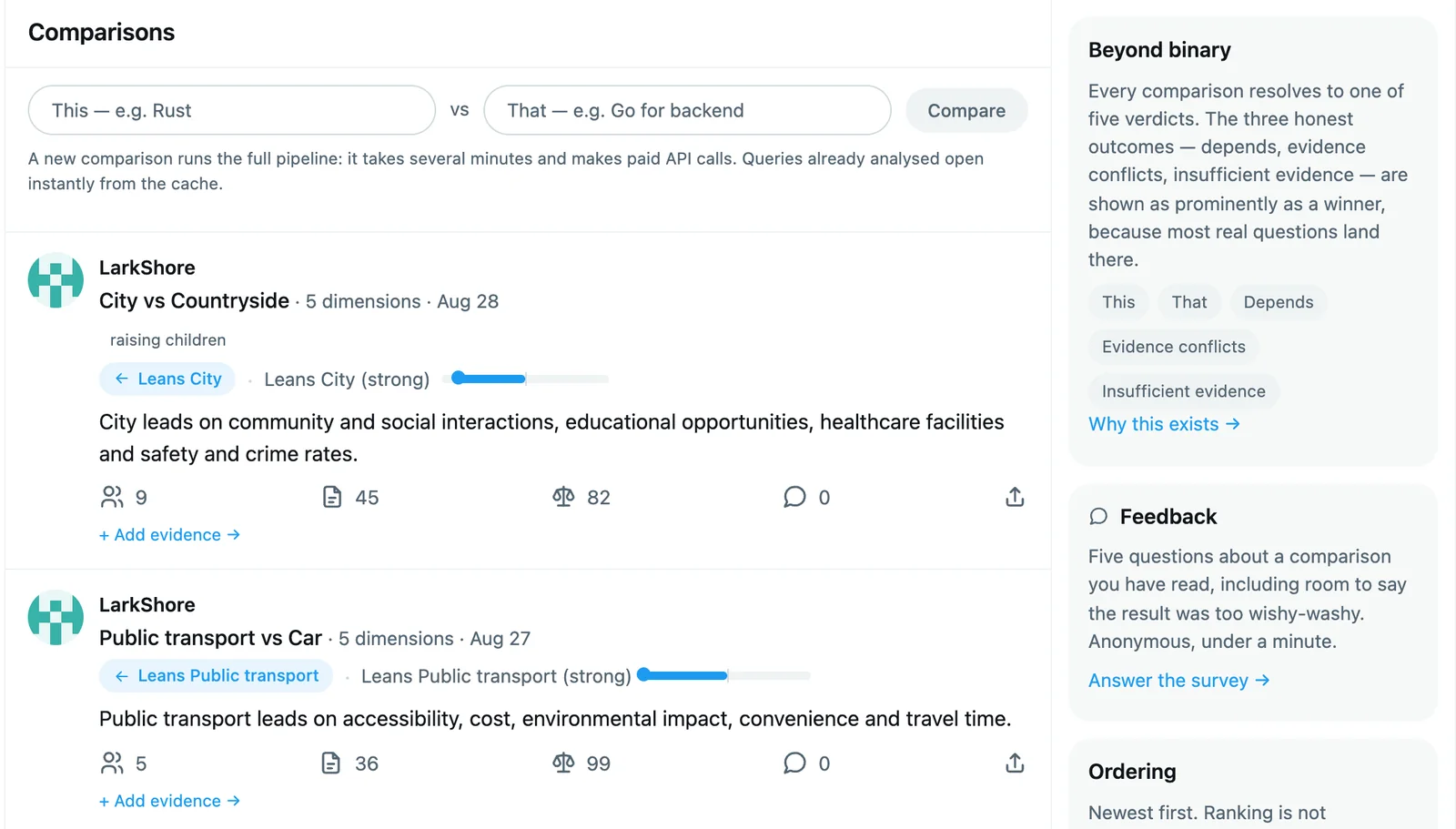1456x829 pixels.
Task: Open the 'Why this exists' link
Action: click(1164, 424)
